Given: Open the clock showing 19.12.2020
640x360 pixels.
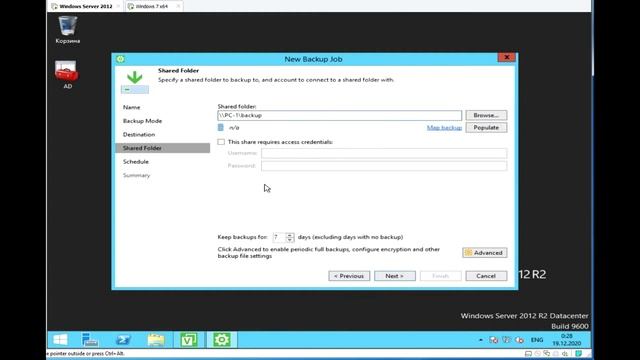Looking at the screenshot, I should (567, 340).
